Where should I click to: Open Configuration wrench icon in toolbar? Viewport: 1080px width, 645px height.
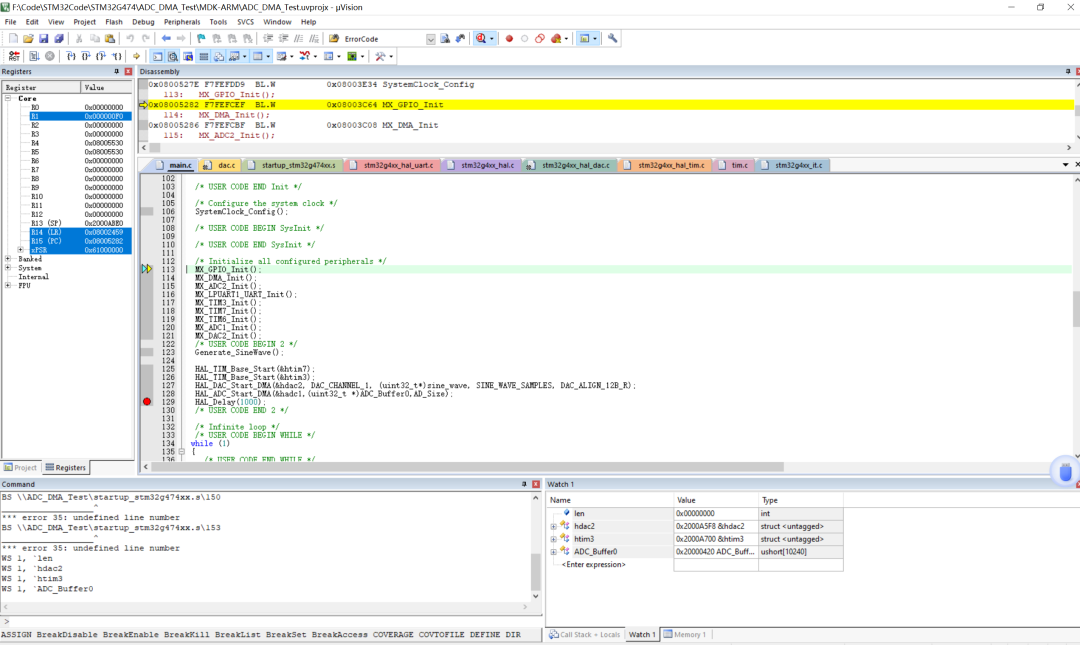(x=613, y=39)
